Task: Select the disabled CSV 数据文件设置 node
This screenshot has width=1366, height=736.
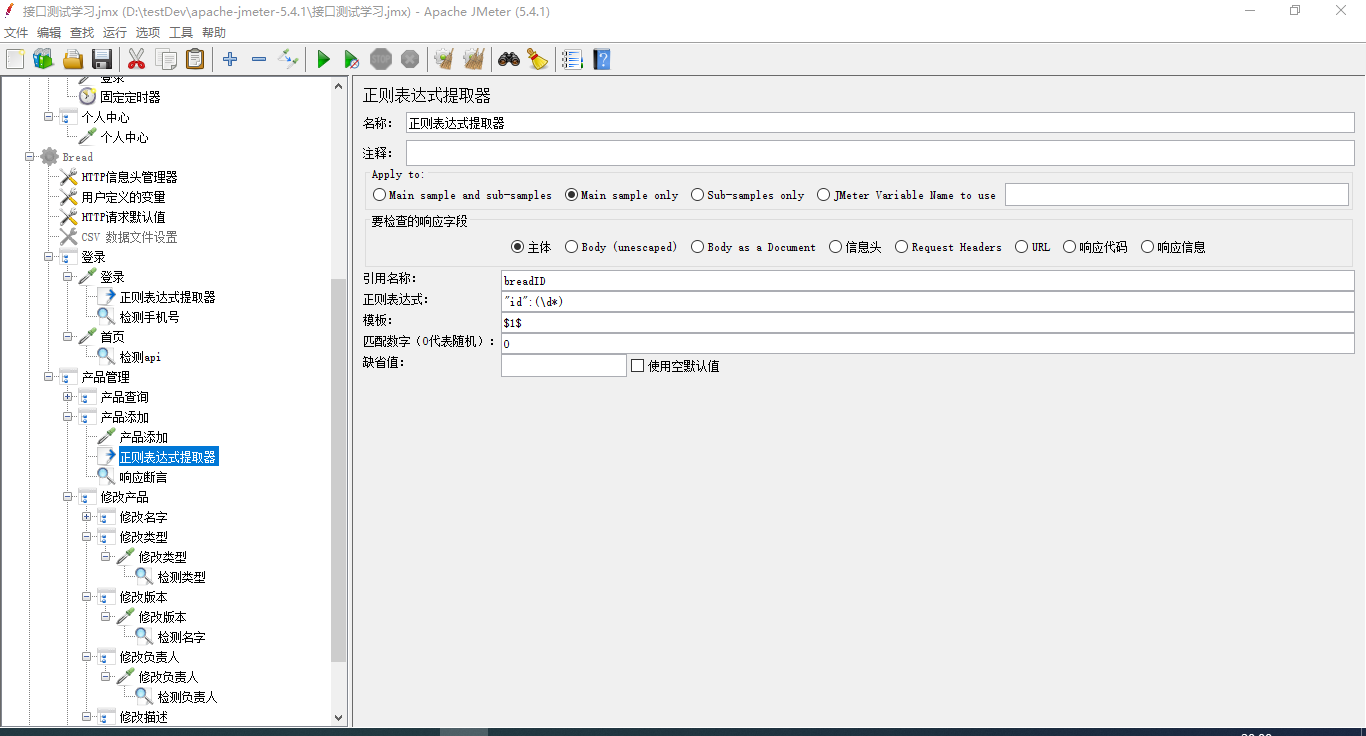Action: coord(129,237)
